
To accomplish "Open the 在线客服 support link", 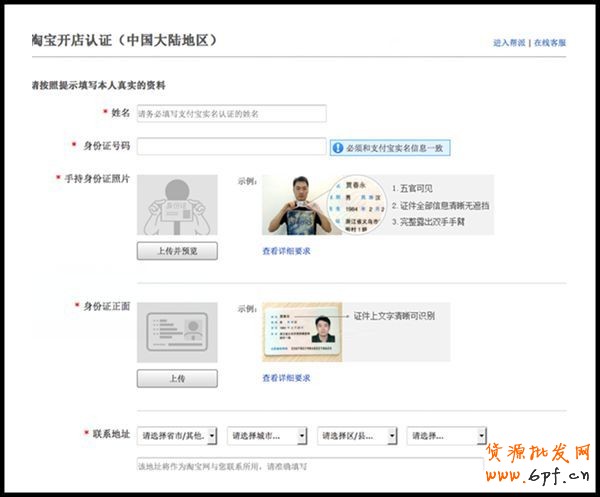I will pos(550,43).
